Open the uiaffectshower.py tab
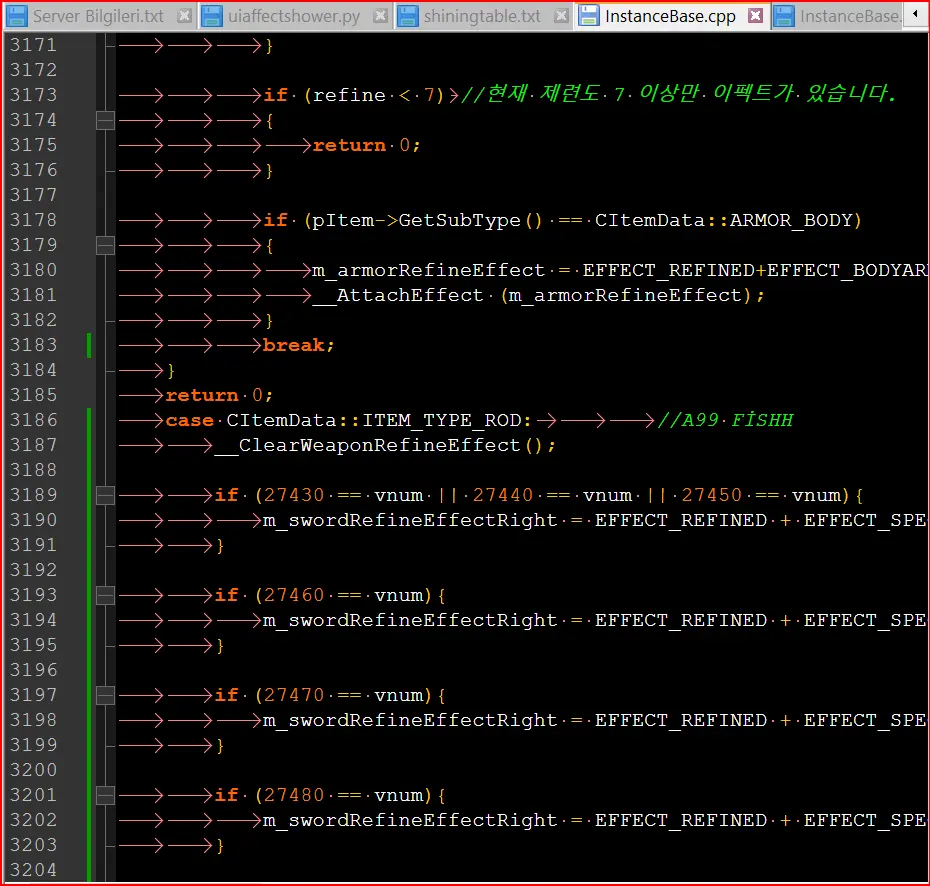The image size is (930, 886). pos(294,16)
